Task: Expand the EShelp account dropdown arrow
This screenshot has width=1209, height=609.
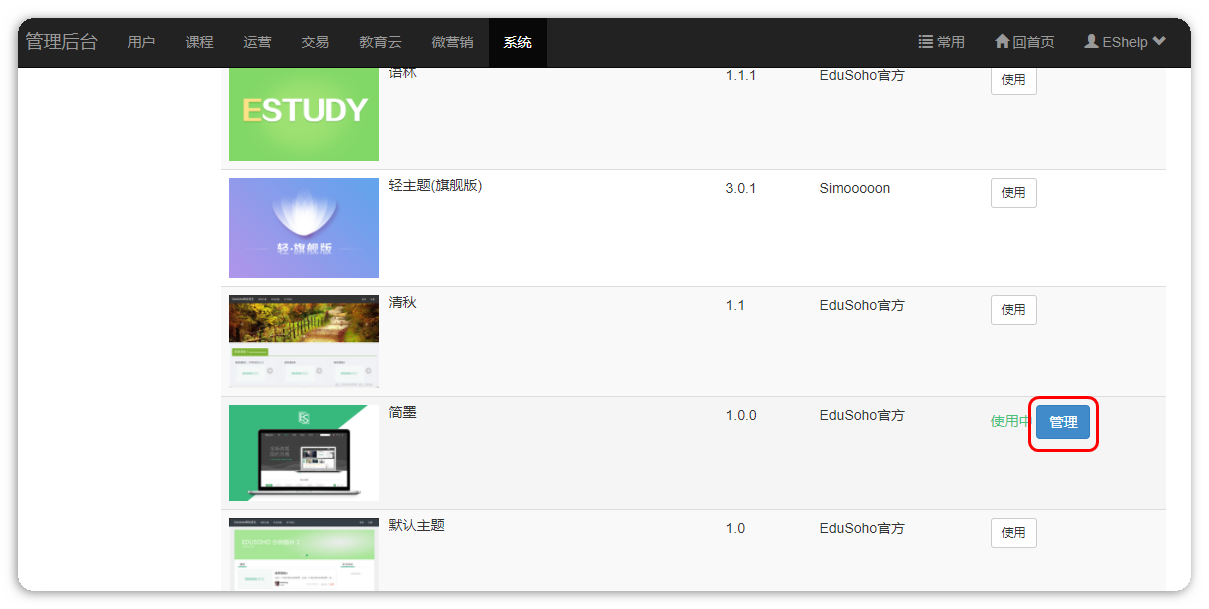Action: pos(1159,42)
